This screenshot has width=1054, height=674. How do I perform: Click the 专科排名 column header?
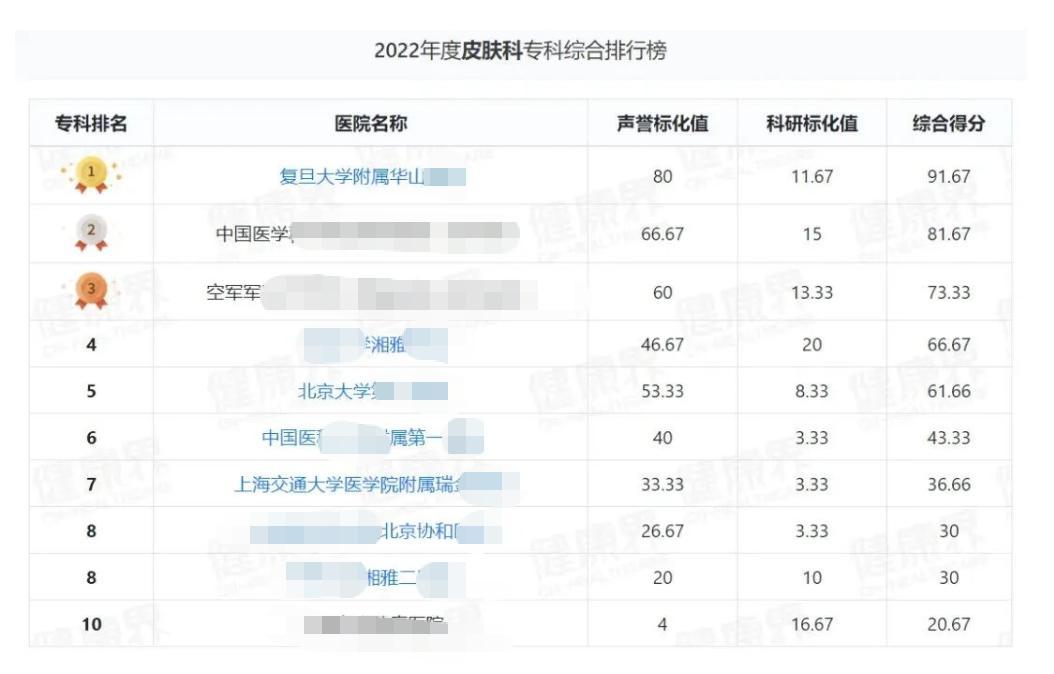[91, 124]
